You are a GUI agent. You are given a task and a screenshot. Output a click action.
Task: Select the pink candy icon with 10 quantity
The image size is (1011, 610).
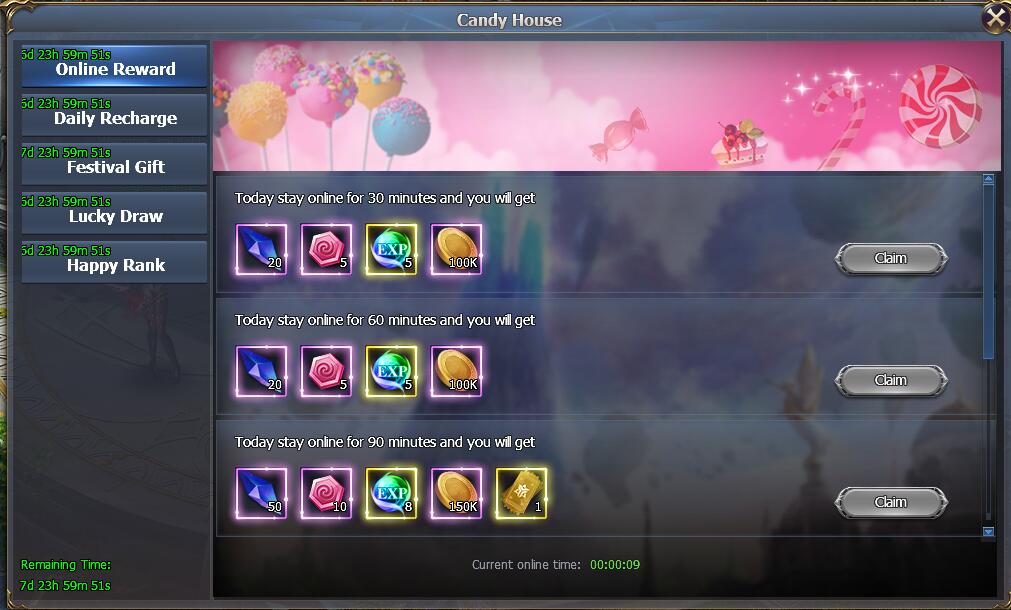[x=326, y=493]
